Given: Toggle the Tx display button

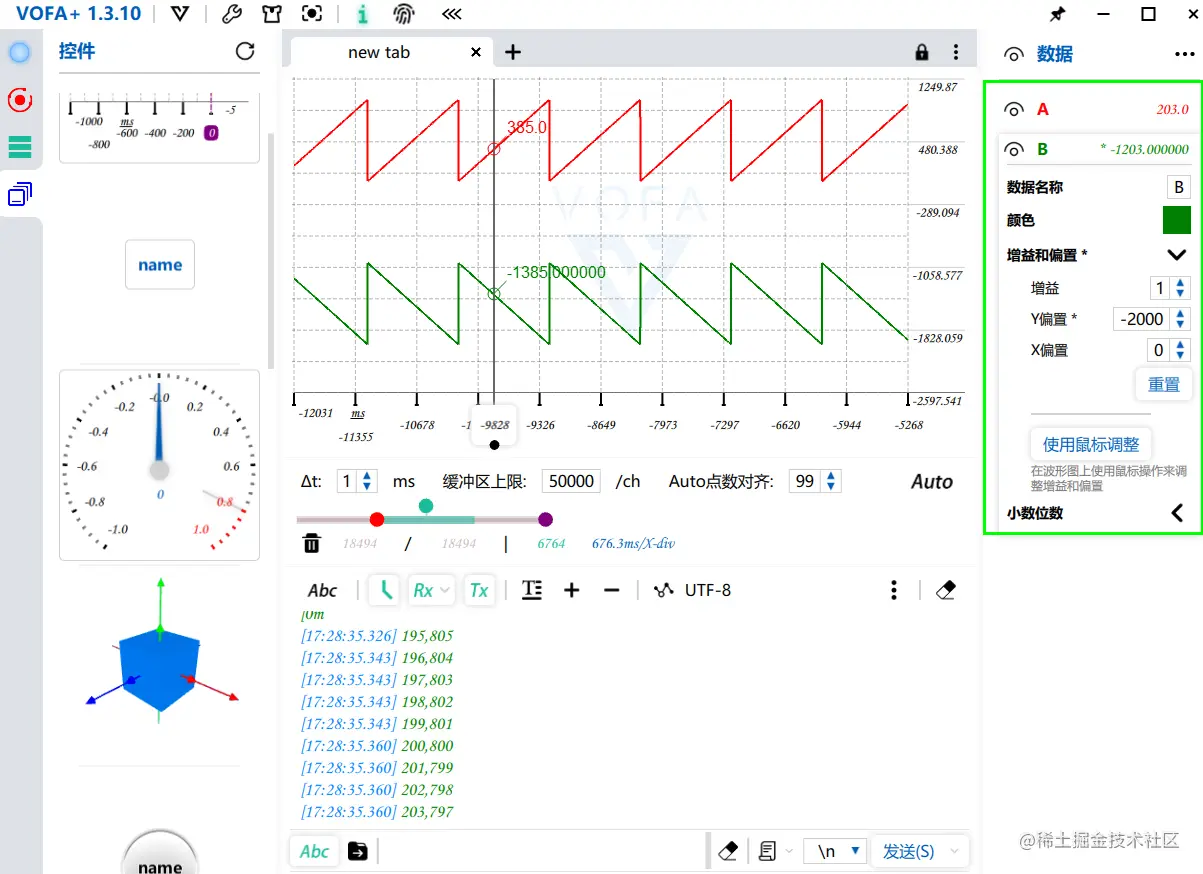Looking at the screenshot, I should pyautogui.click(x=479, y=590).
